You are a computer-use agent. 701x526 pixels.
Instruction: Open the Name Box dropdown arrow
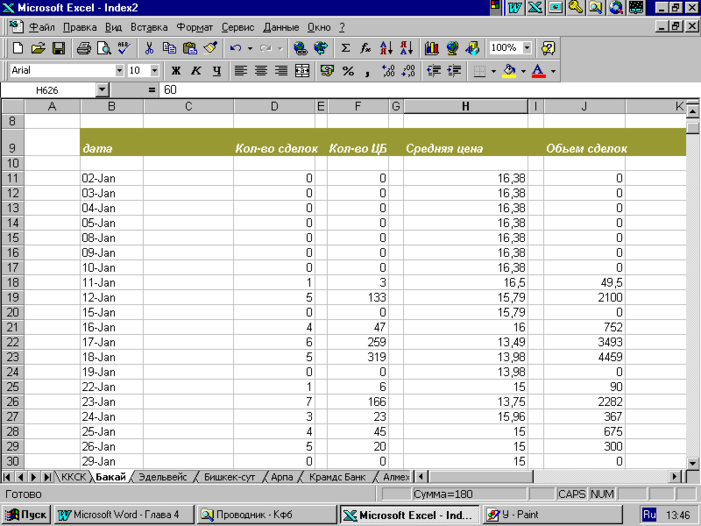[102, 90]
